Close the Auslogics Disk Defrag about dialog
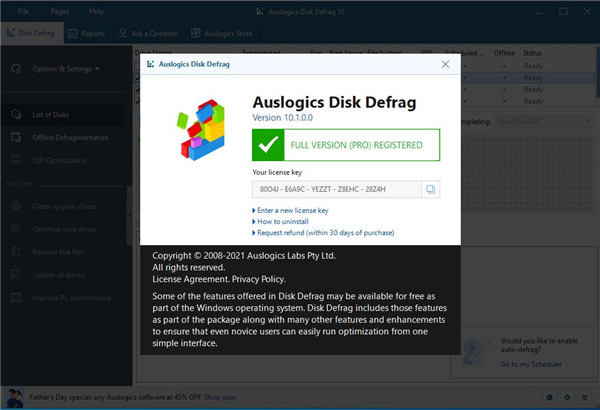The image size is (600, 410). tap(445, 64)
